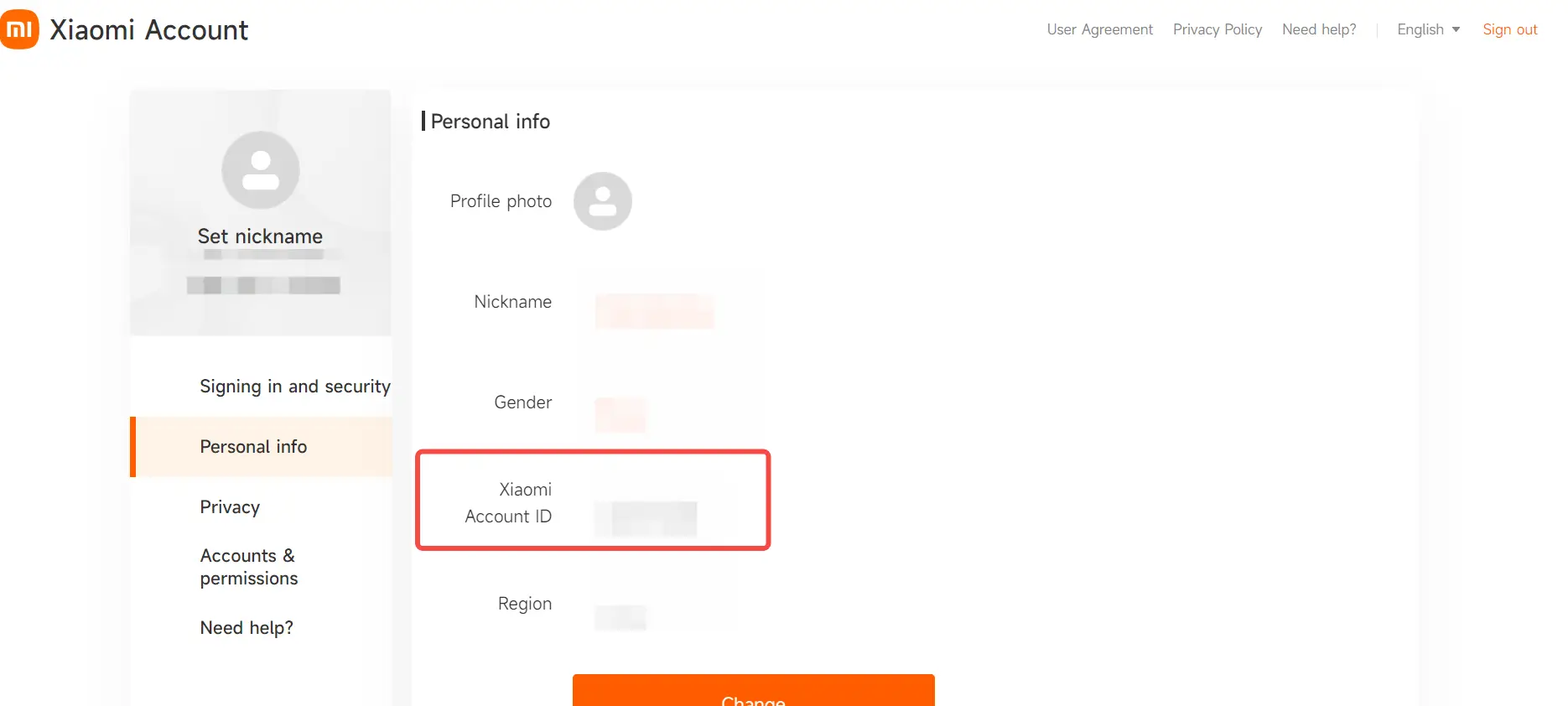Open the User Agreement page
1568x706 pixels.
click(1099, 29)
